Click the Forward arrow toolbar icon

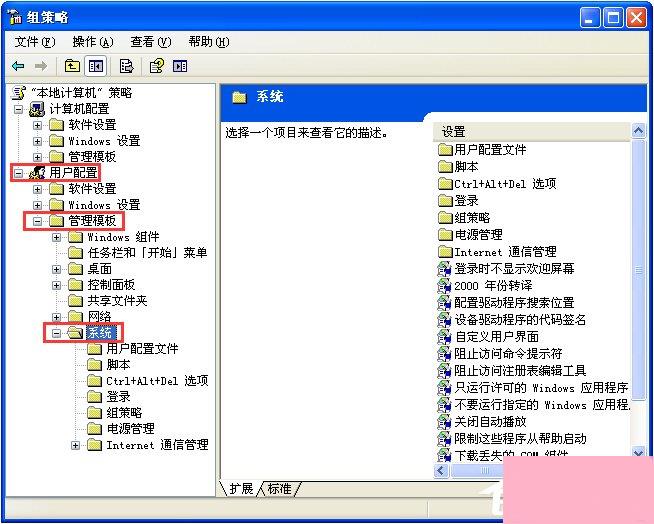[x=41, y=66]
